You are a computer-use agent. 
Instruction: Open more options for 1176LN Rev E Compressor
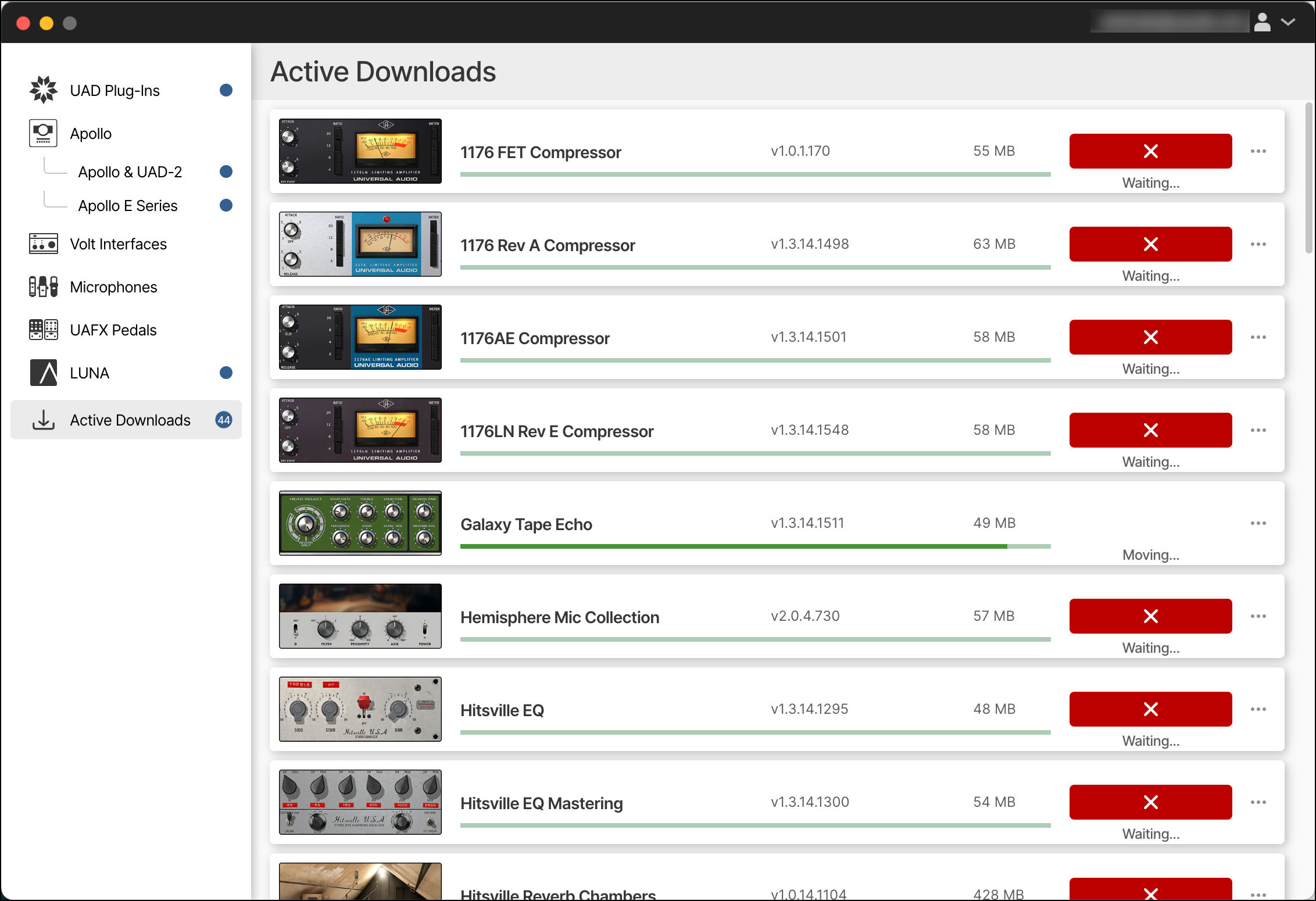1258,430
